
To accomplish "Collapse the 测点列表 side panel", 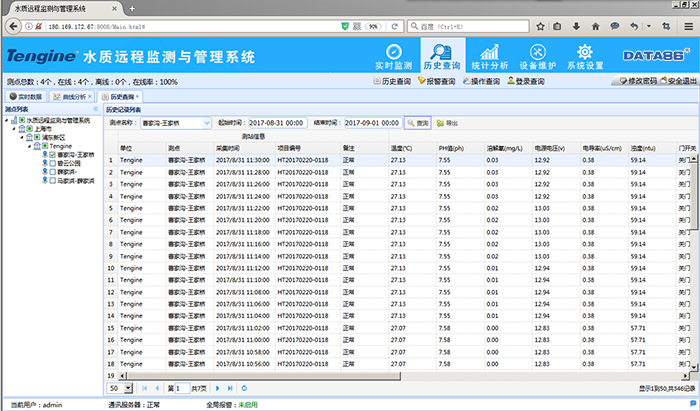I will [x=95, y=108].
